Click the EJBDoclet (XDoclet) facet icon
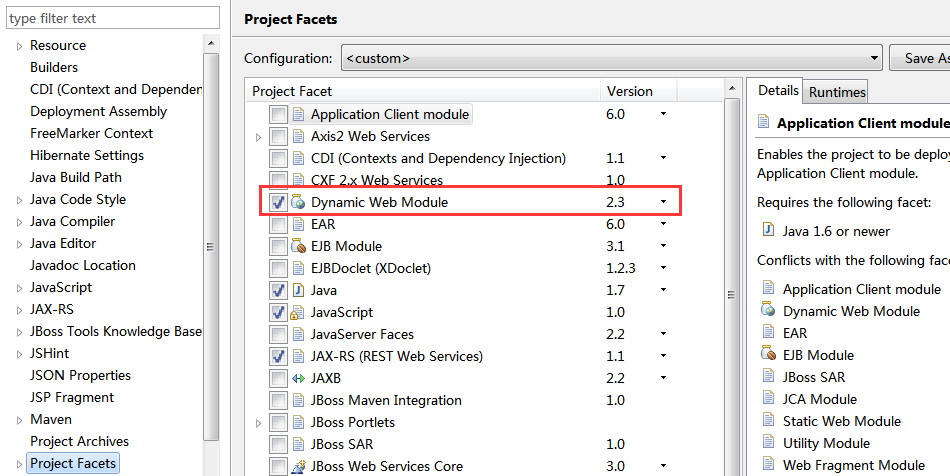 (x=297, y=268)
